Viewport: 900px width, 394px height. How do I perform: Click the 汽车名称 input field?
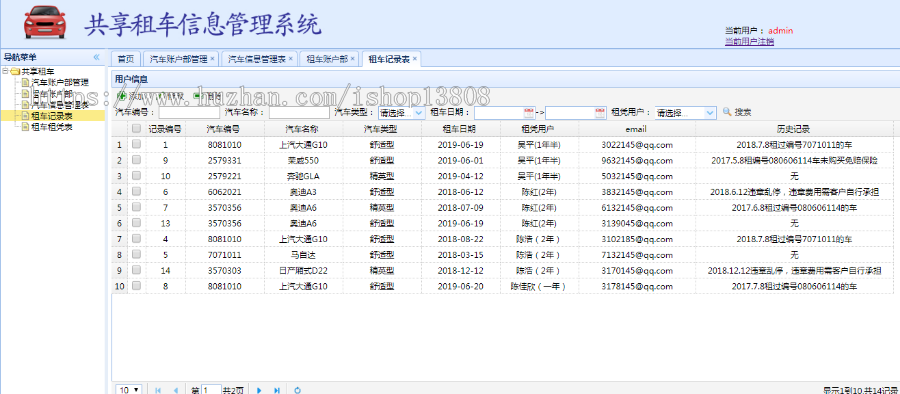tap(299, 113)
